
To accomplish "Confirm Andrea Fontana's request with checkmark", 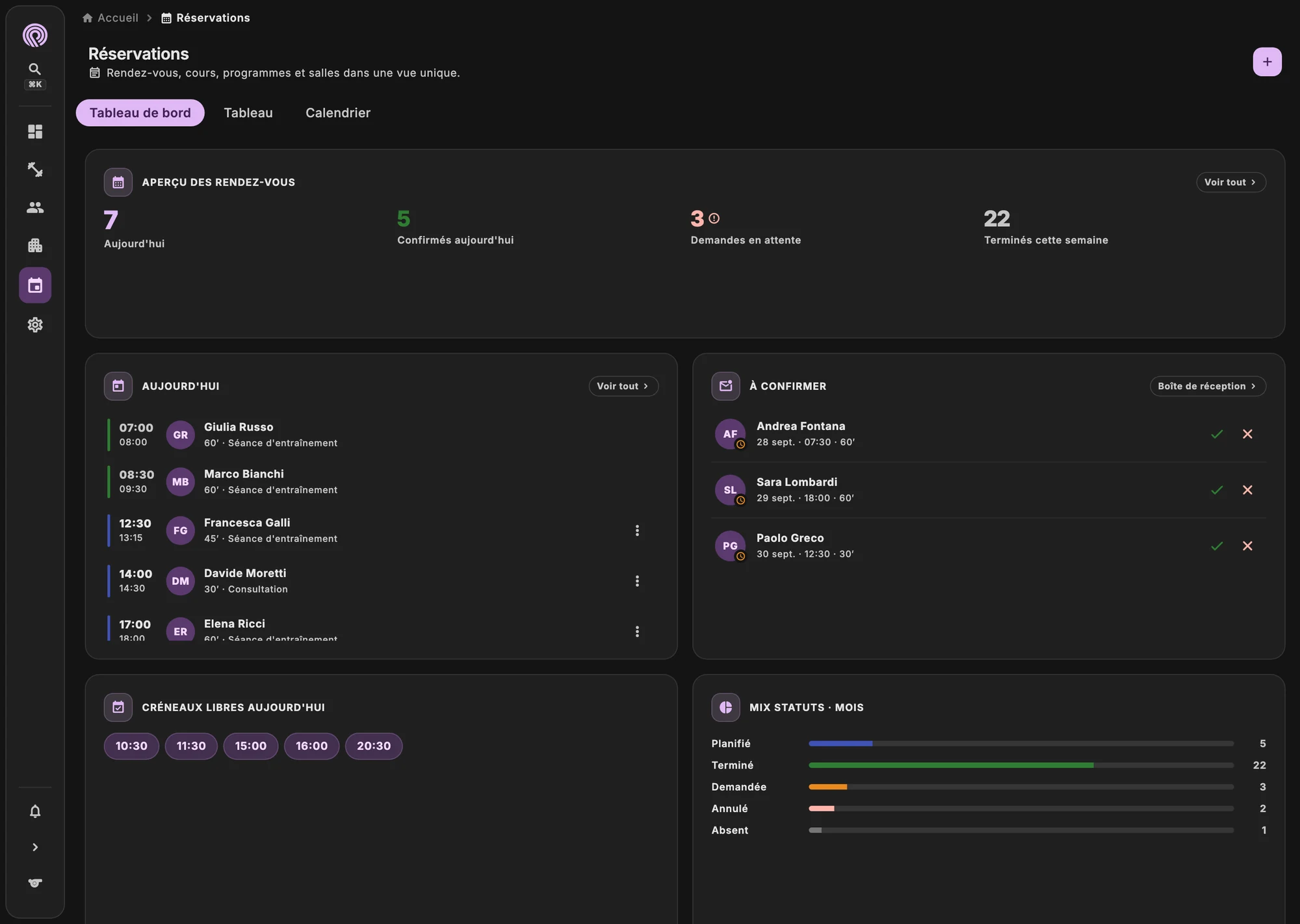I will click(1217, 434).
